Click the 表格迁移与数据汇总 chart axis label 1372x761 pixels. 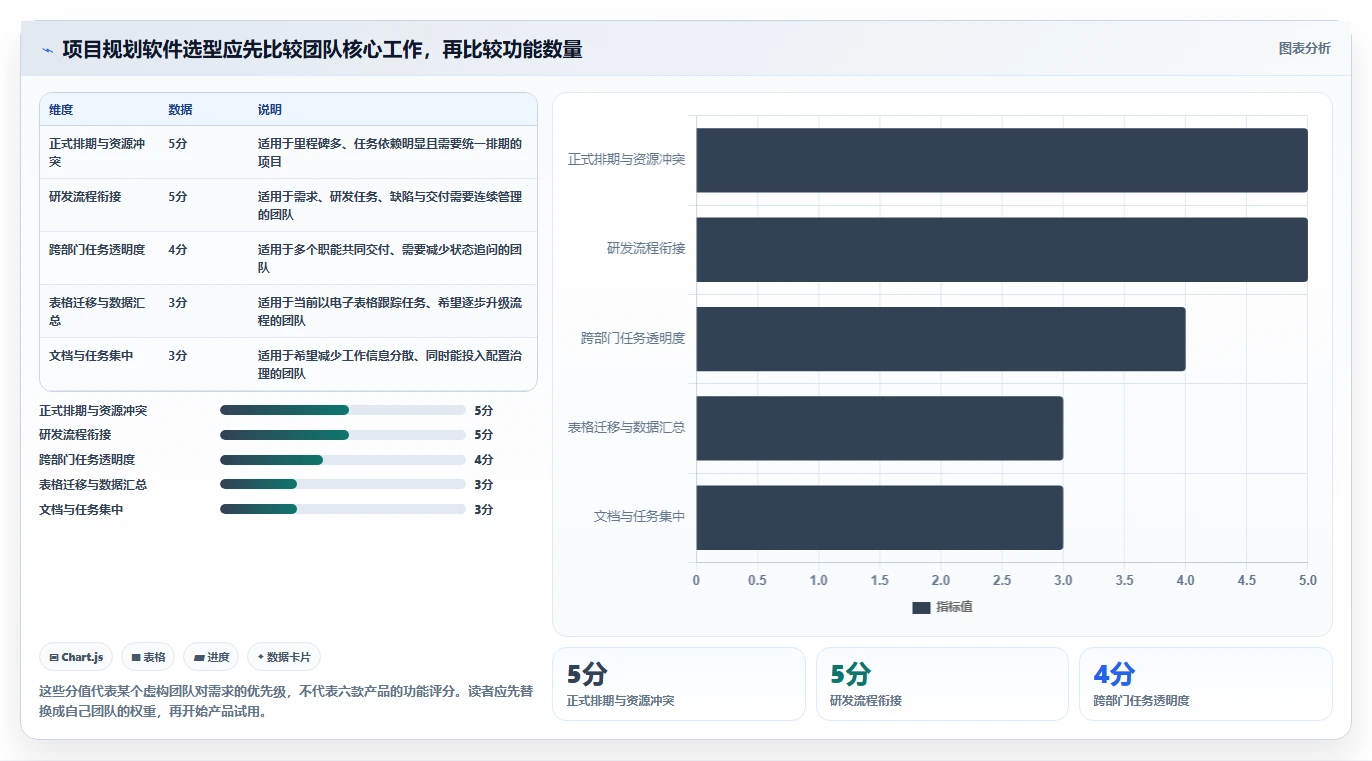click(x=626, y=428)
